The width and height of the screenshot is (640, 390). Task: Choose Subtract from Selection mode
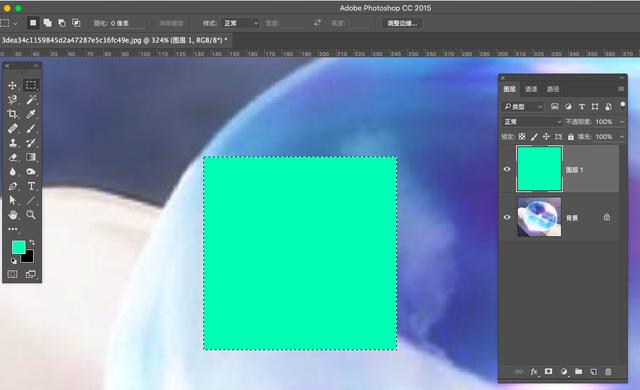62,23
